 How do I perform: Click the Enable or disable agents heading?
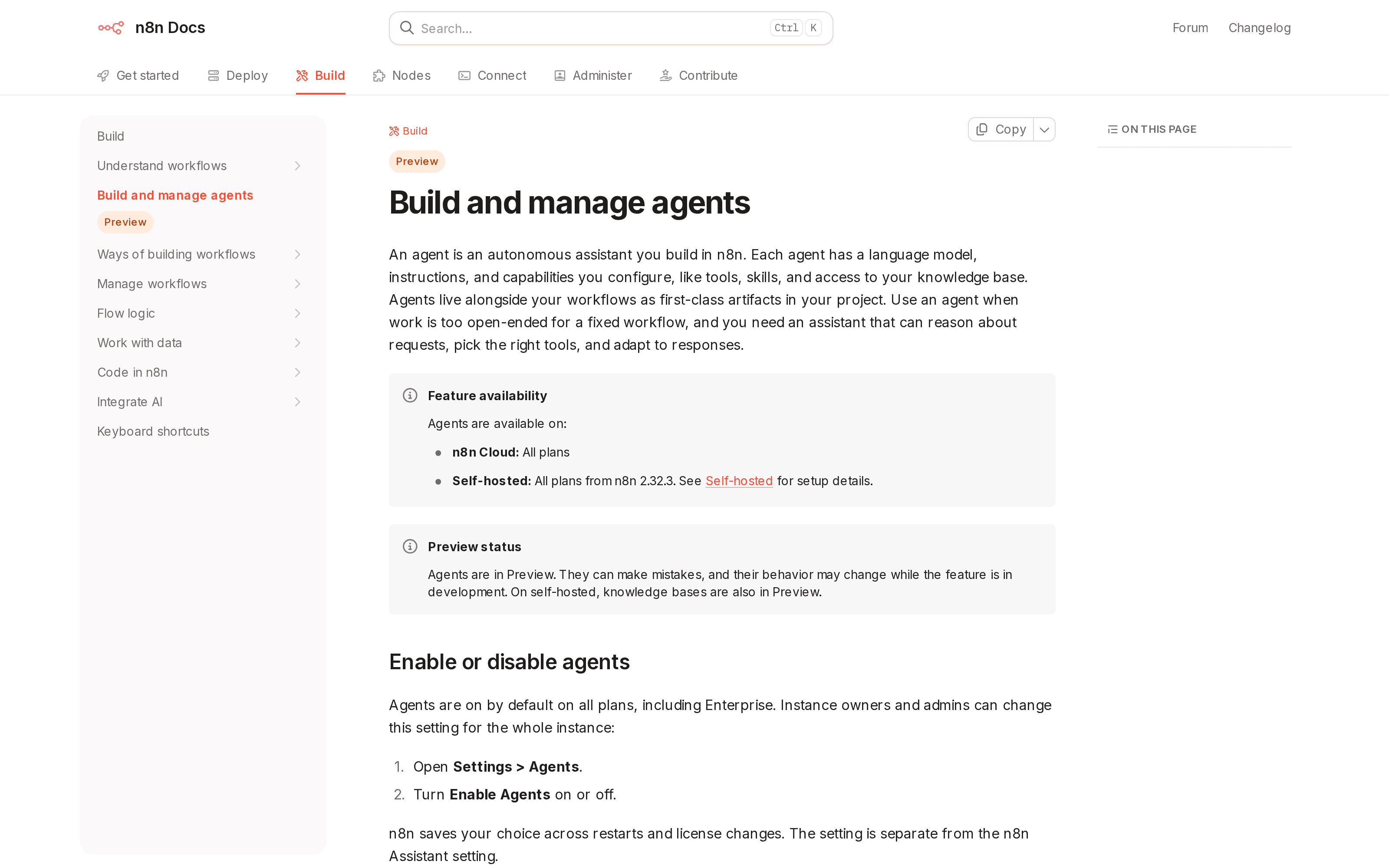pos(509,662)
